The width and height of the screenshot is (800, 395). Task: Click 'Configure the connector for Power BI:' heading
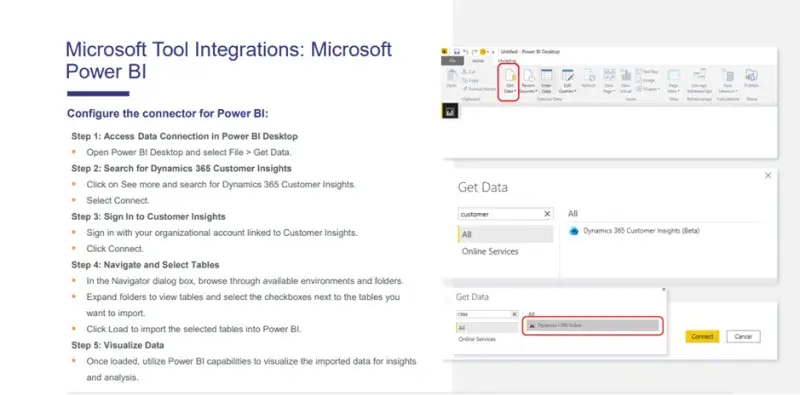coord(168,113)
